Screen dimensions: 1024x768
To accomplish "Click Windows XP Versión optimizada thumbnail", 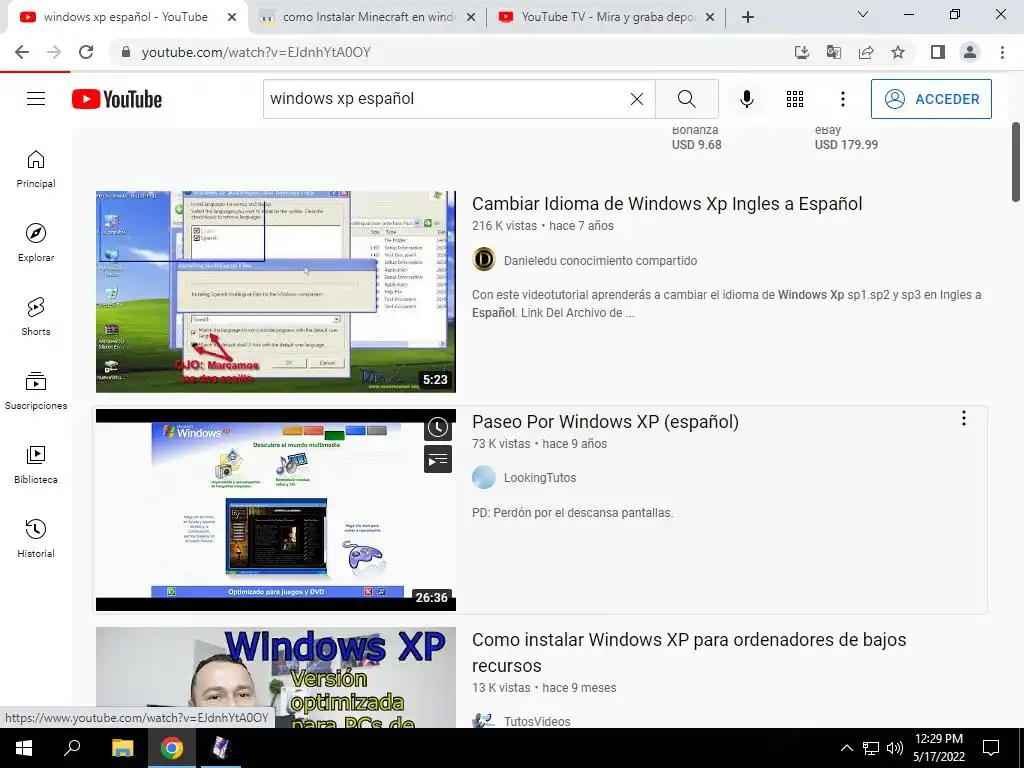I will (x=276, y=677).
